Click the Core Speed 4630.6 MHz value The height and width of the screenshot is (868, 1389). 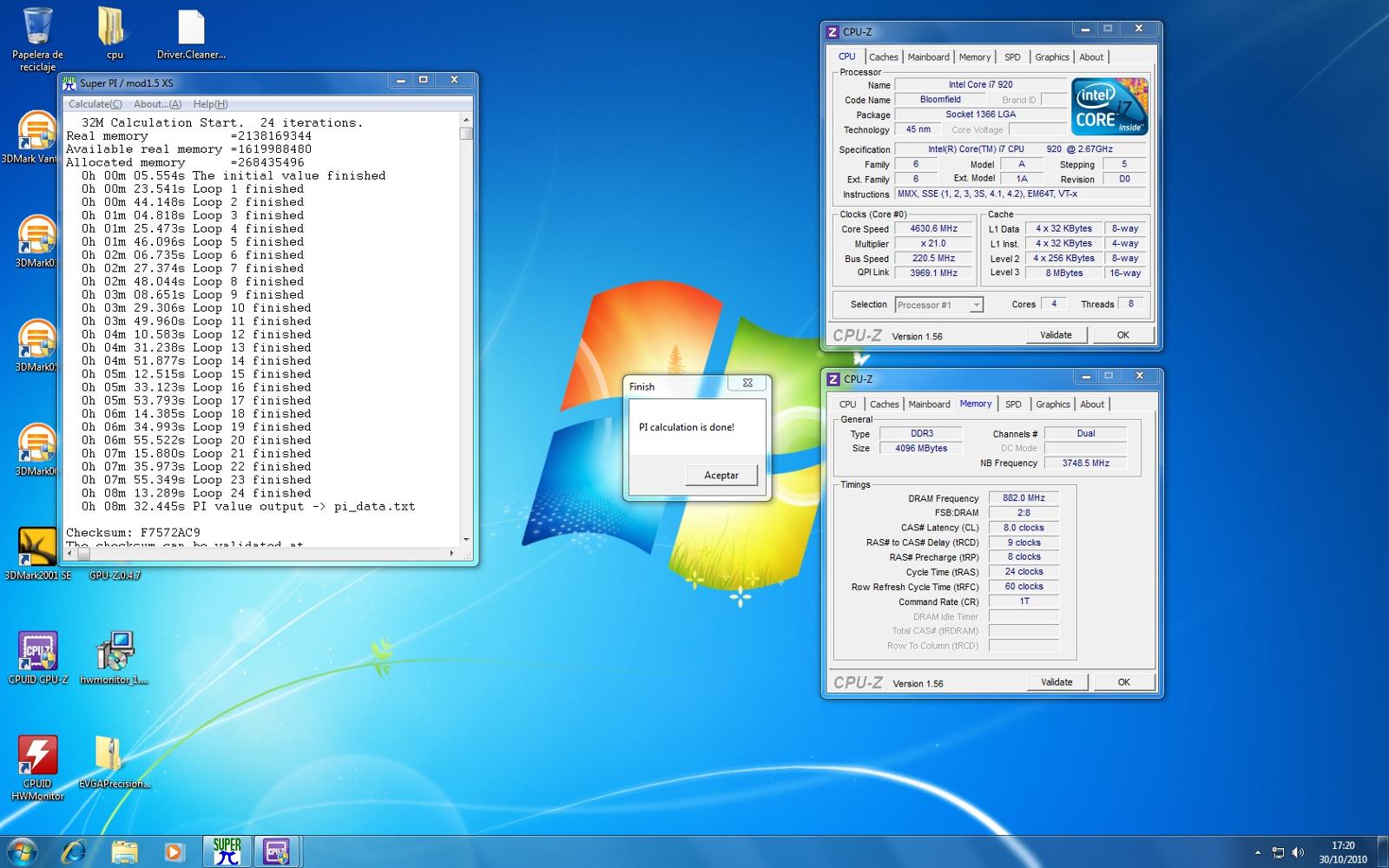tap(933, 229)
